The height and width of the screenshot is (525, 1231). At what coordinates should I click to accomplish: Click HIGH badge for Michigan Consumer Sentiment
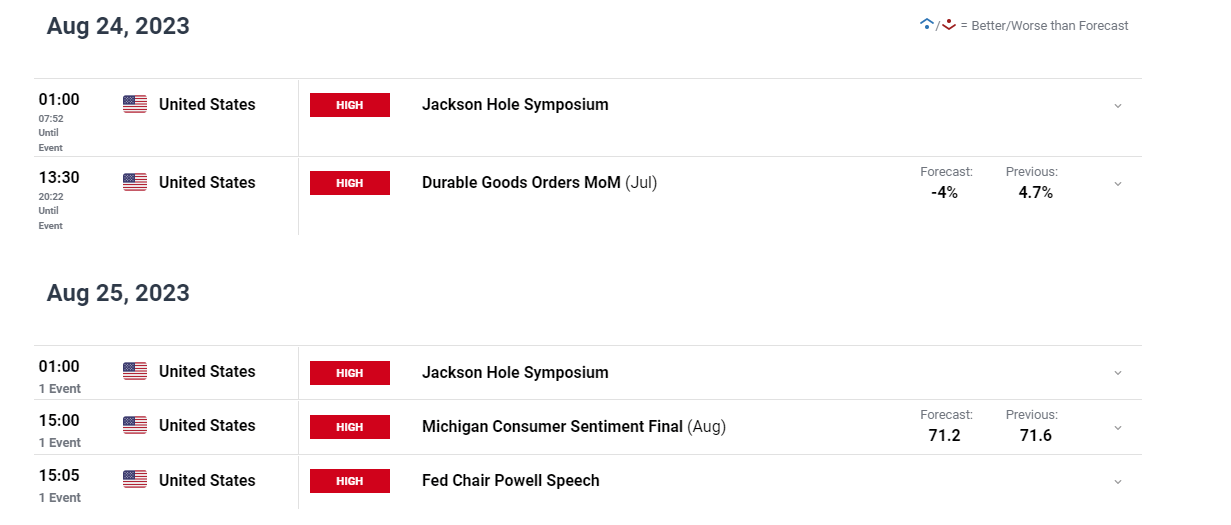click(350, 427)
